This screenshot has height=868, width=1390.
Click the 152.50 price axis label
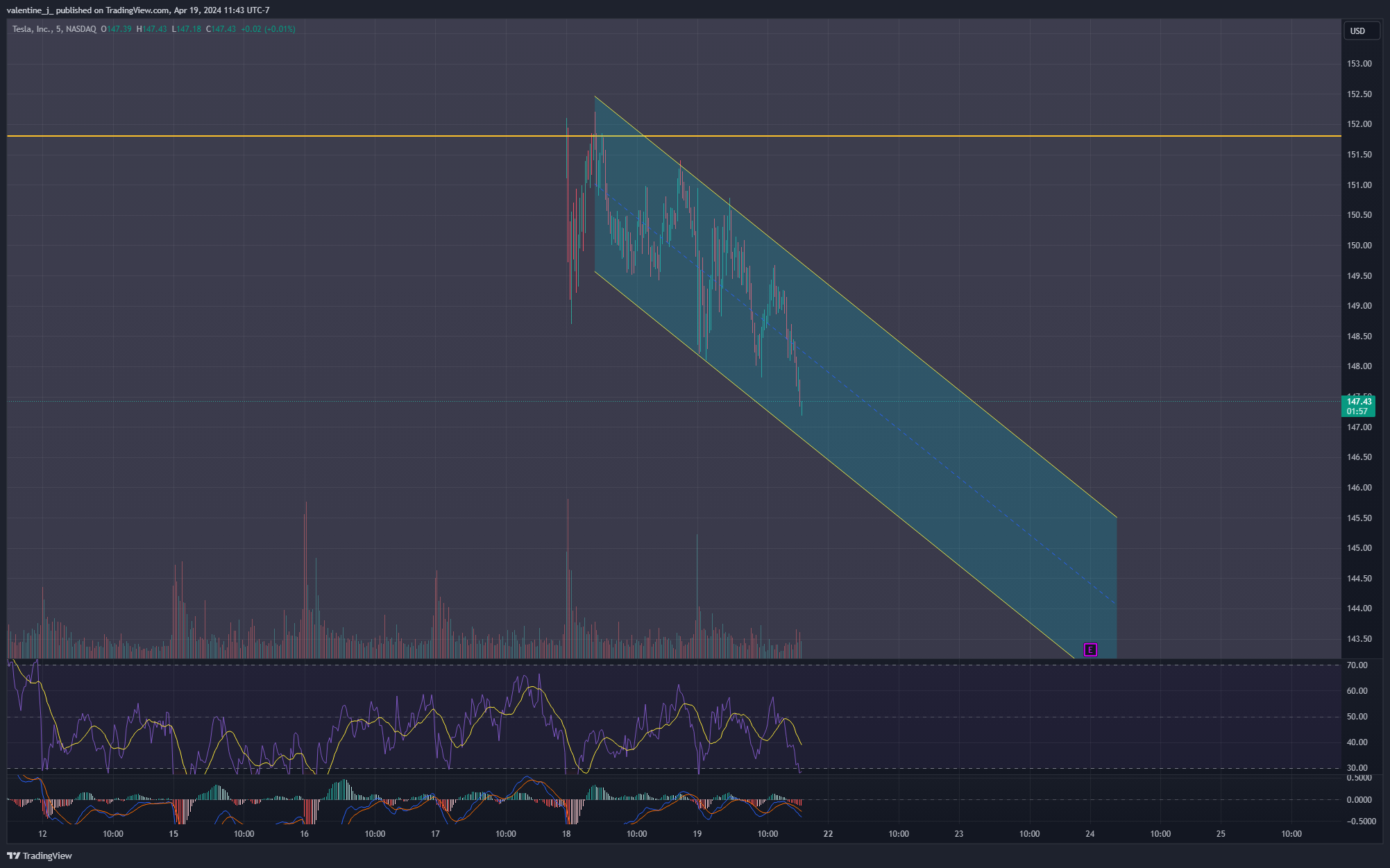tap(1359, 94)
